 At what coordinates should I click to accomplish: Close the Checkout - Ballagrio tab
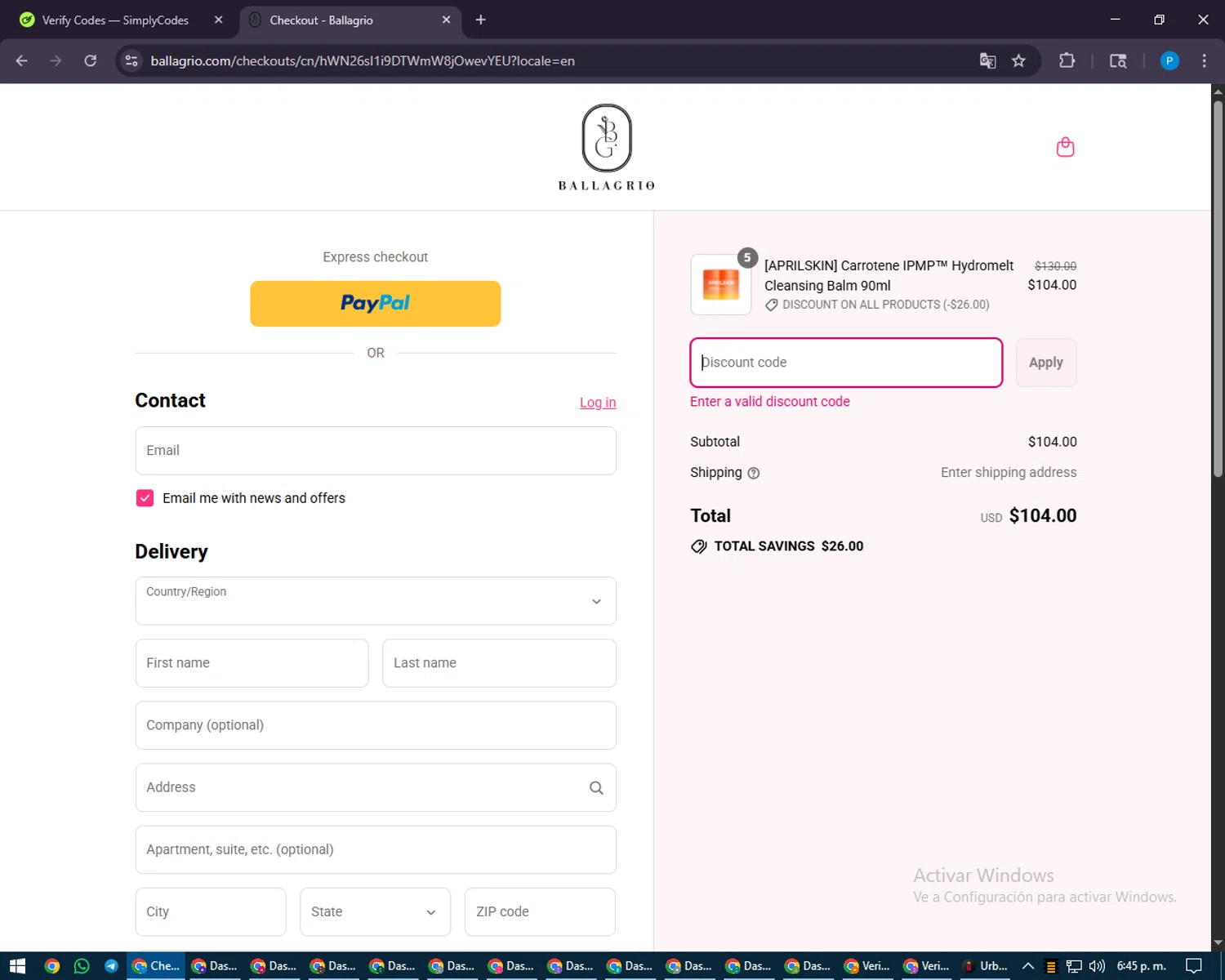point(446,20)
